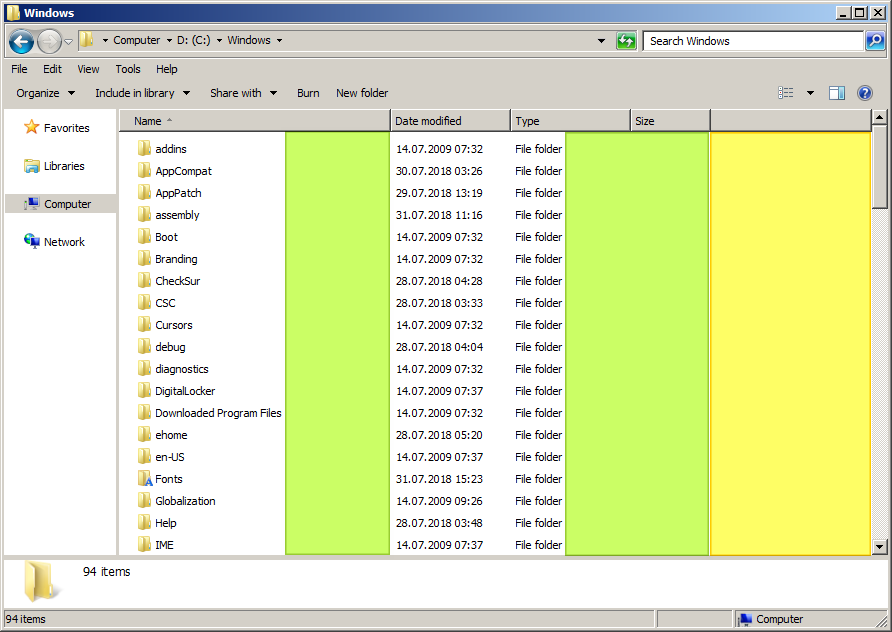Click the search magnifier button

pyautogui.click(x=874, y=41)
